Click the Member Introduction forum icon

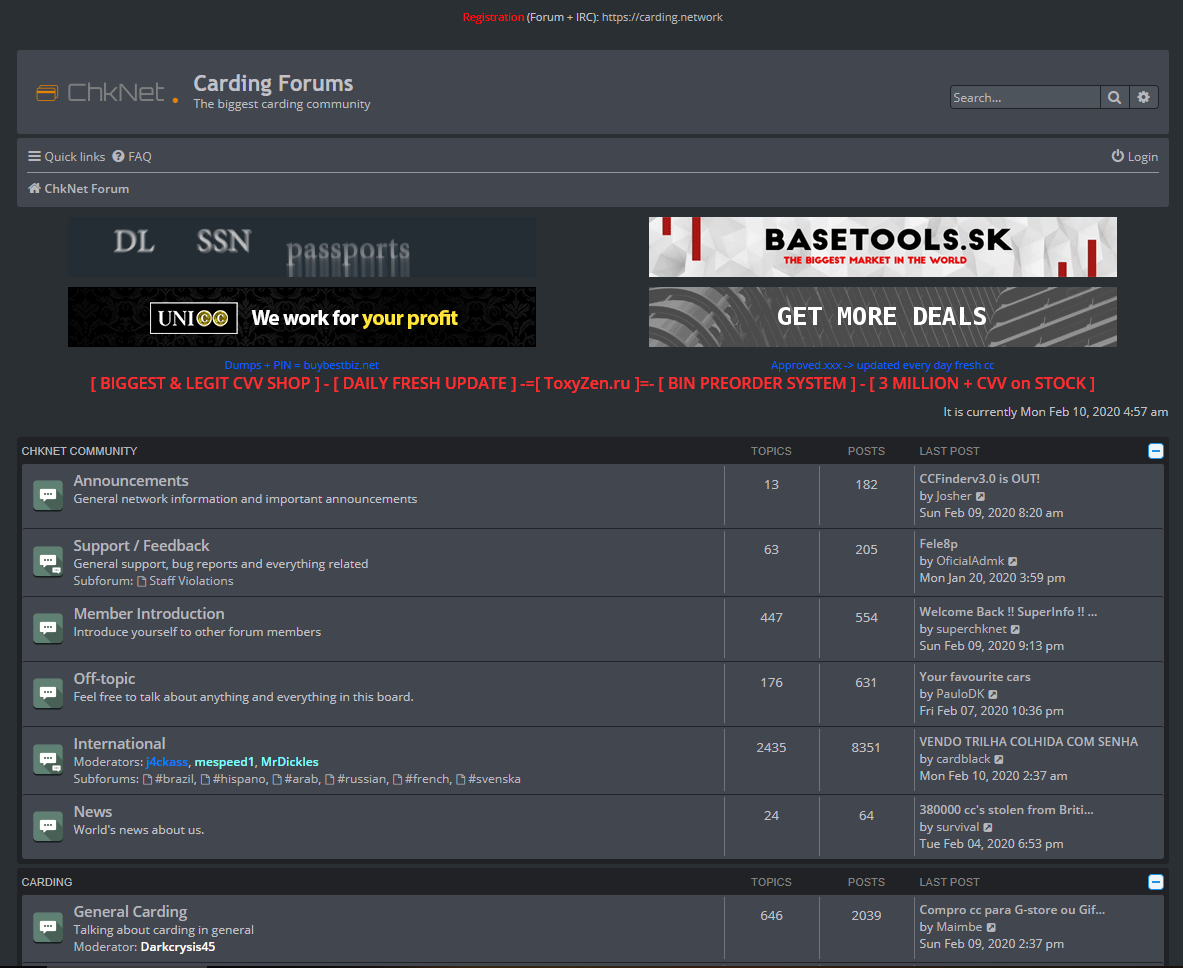(x=48, y=628)
